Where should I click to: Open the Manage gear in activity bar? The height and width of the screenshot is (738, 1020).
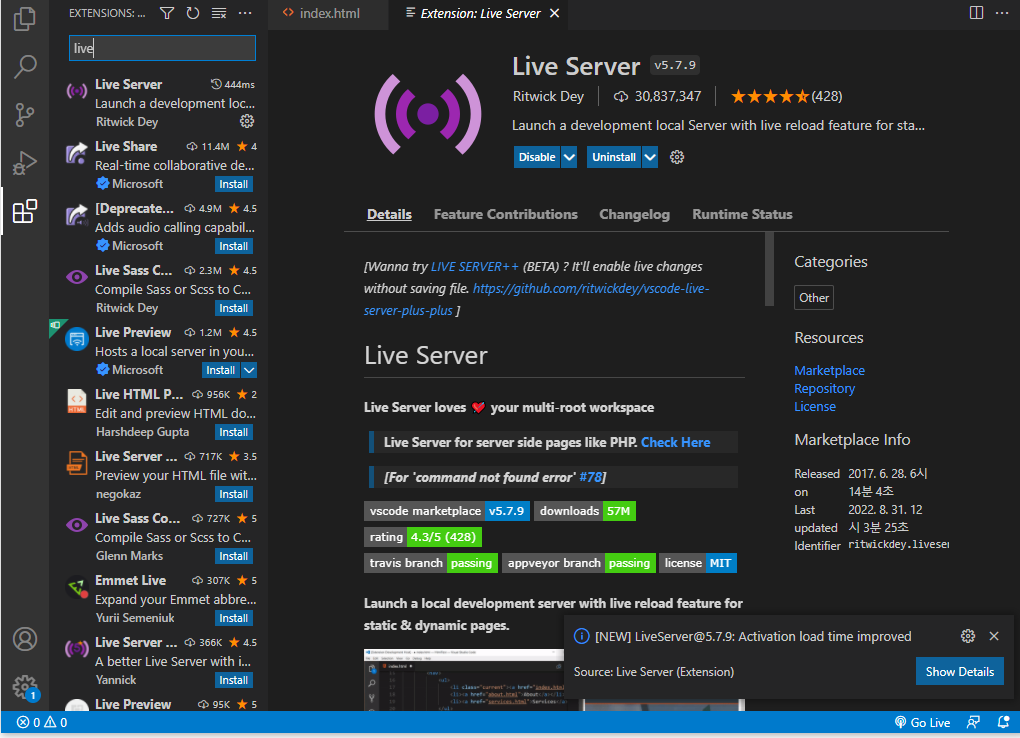25,687
